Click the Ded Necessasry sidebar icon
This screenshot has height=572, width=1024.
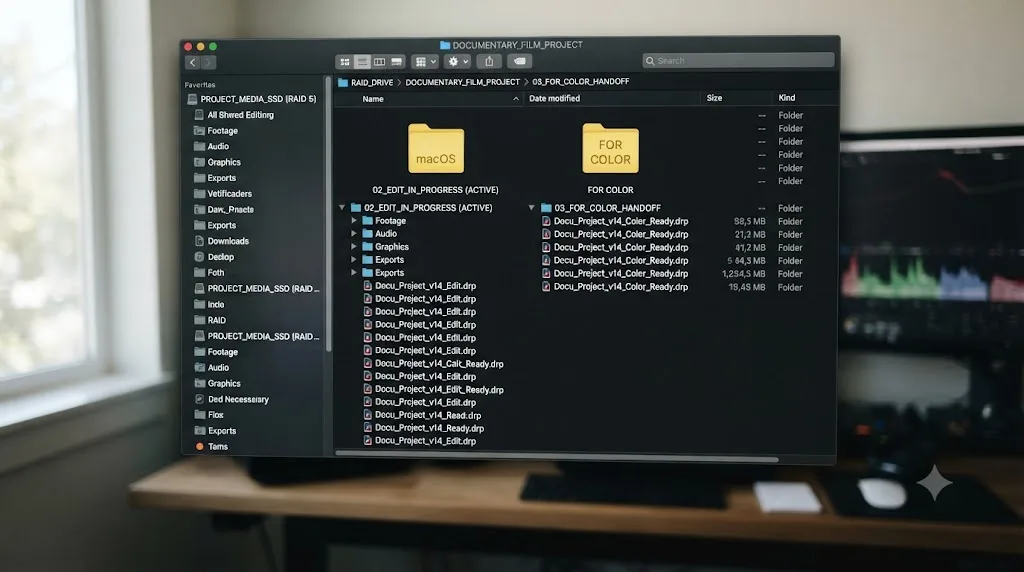199,399
